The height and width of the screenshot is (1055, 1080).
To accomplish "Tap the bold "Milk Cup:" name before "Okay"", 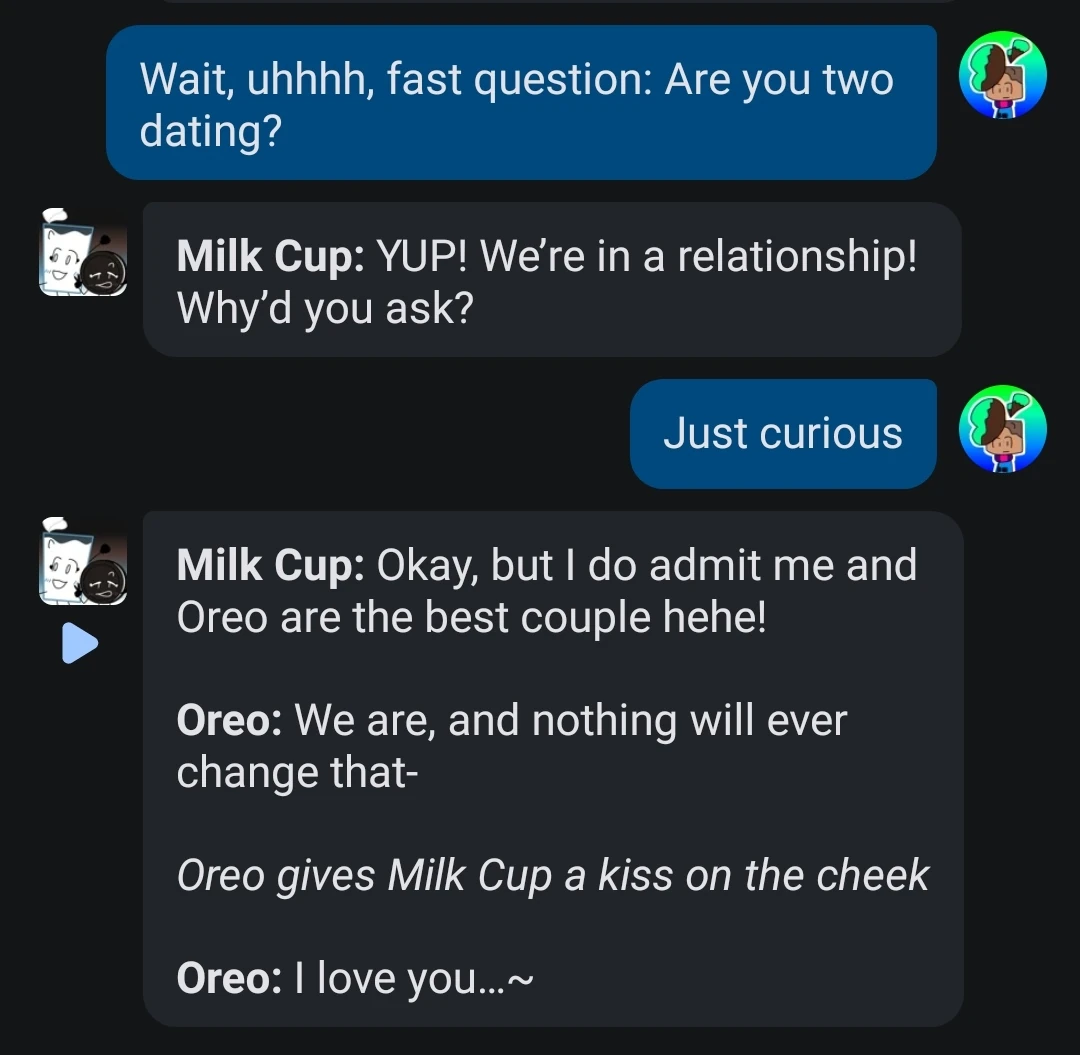I will (x=270, y=566).
